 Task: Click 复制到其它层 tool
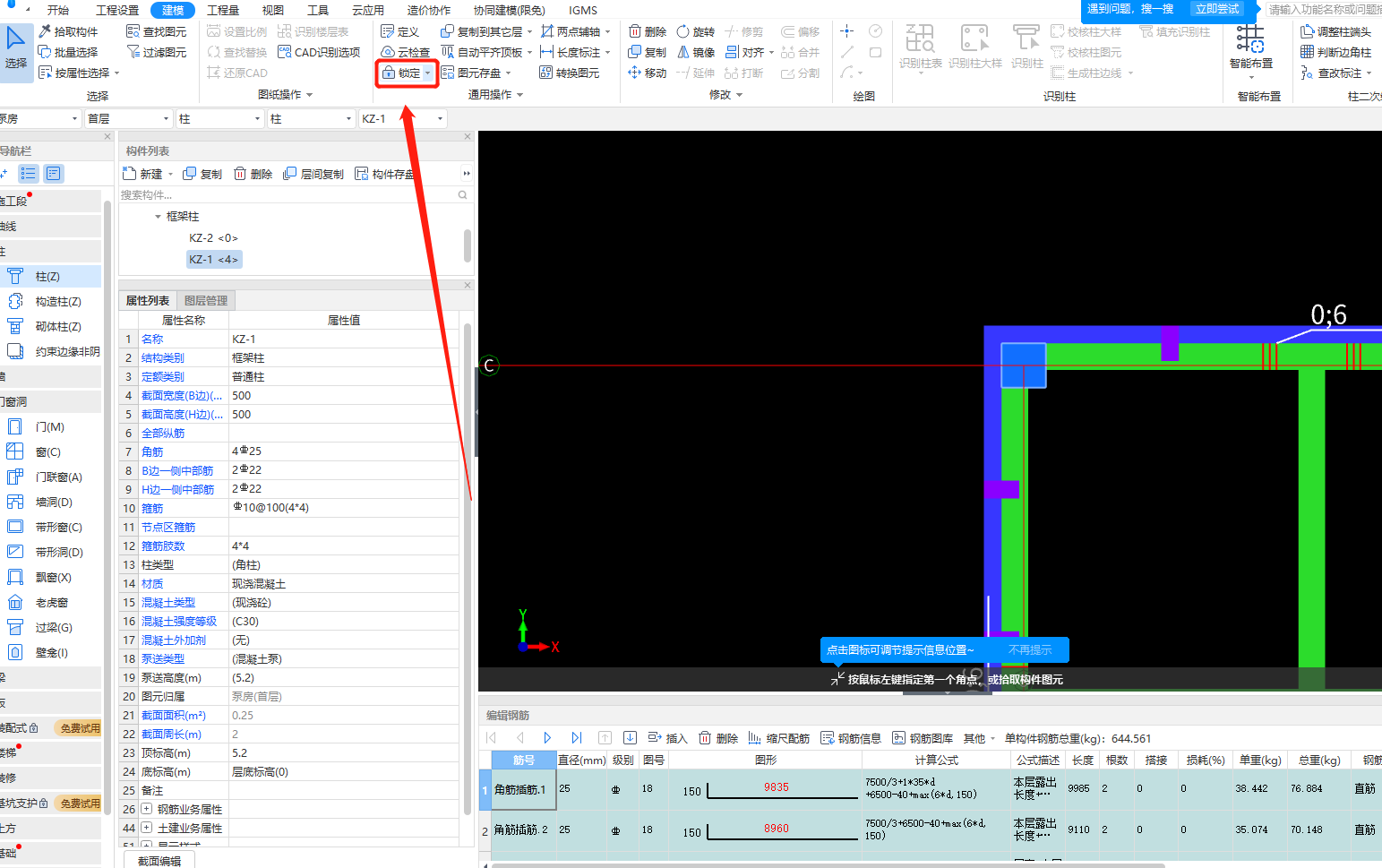(482, 31)
